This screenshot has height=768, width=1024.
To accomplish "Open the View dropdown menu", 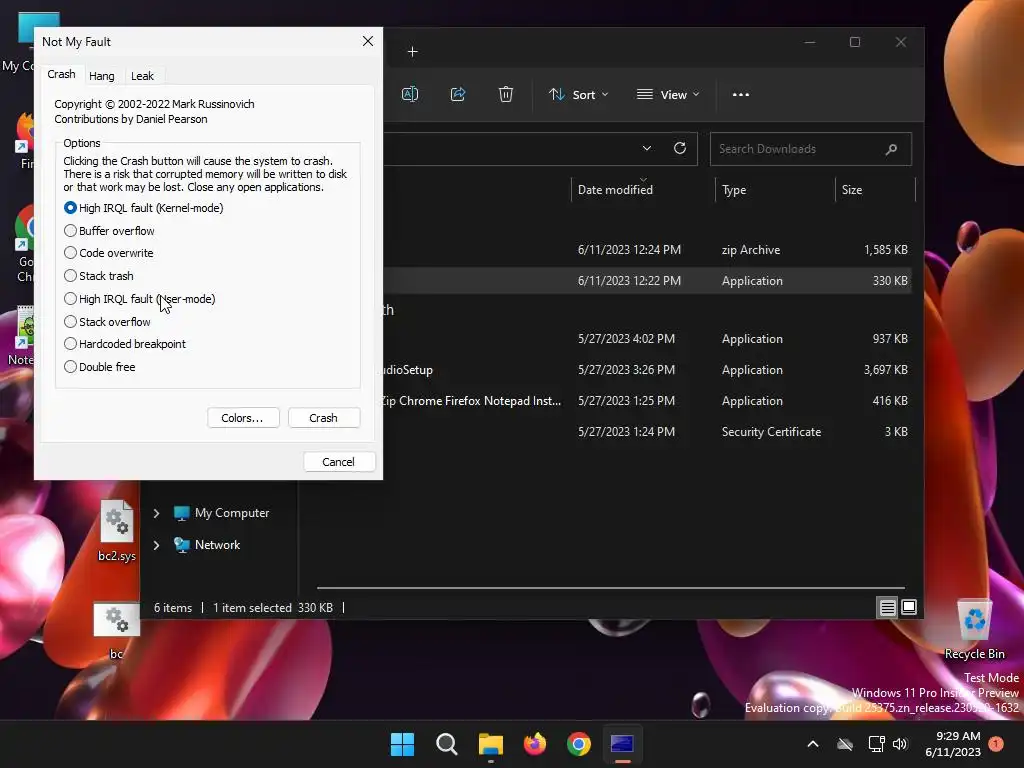I will 667,95.
